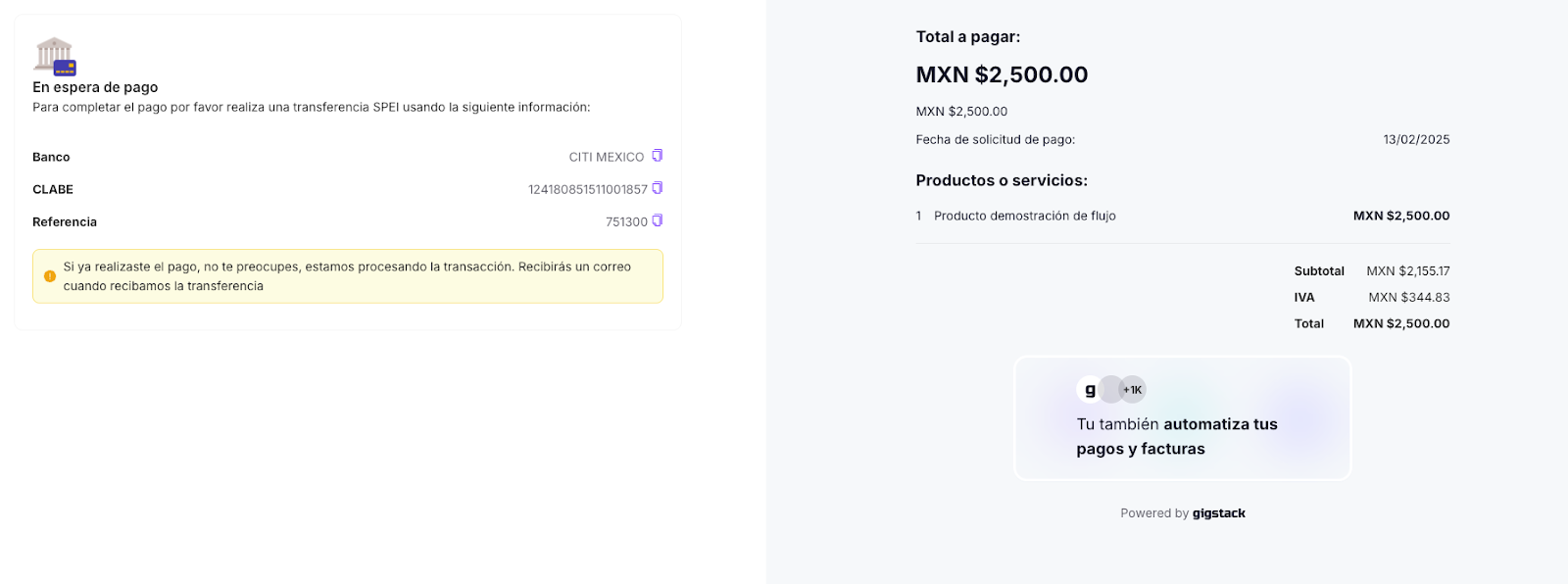Click the En espera de pago heading
The height and width of the screenshot is (584, 1568).
pyautogui.click(x=95, y=87)
